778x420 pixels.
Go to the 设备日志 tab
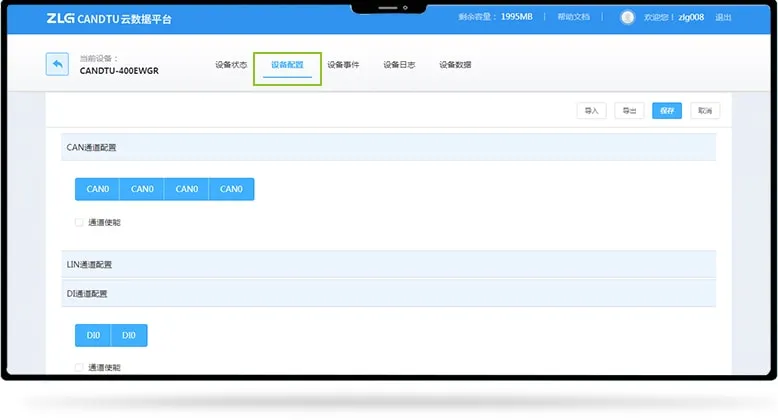click(399, 65)
